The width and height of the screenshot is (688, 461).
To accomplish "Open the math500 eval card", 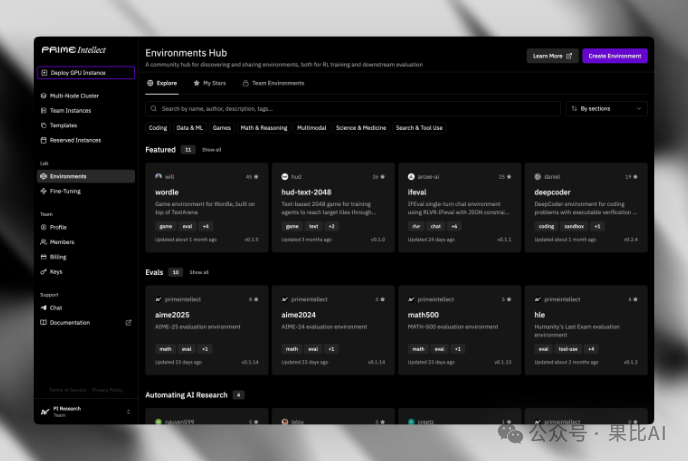I will coord(460,330).
